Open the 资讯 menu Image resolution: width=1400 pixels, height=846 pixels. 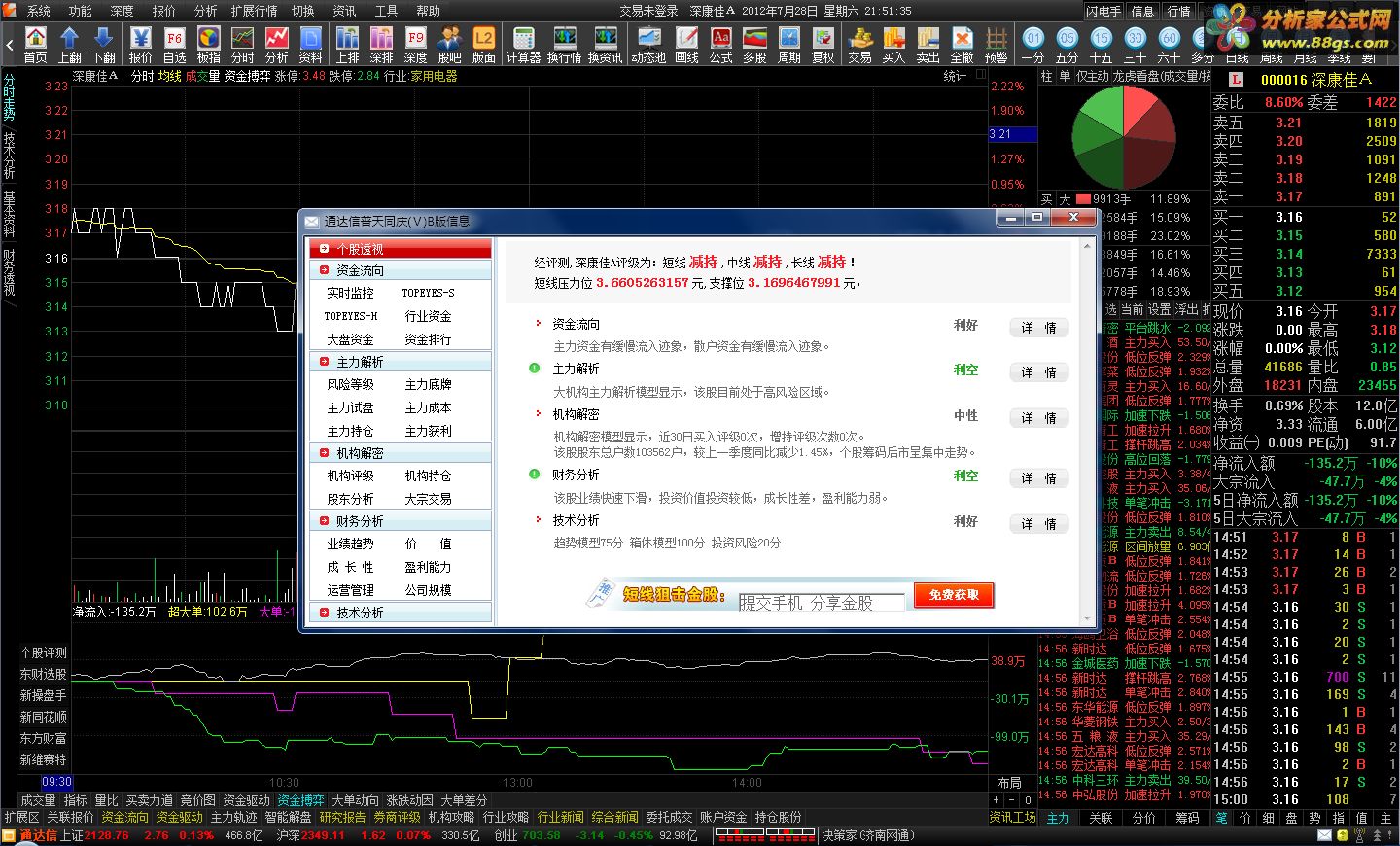[x=345, y=11]
